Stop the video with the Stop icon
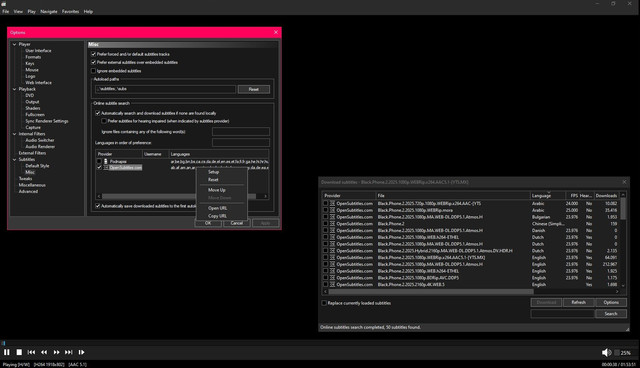Image resolution: width=640 pixels, height=368 pixels. pos(19,352)
